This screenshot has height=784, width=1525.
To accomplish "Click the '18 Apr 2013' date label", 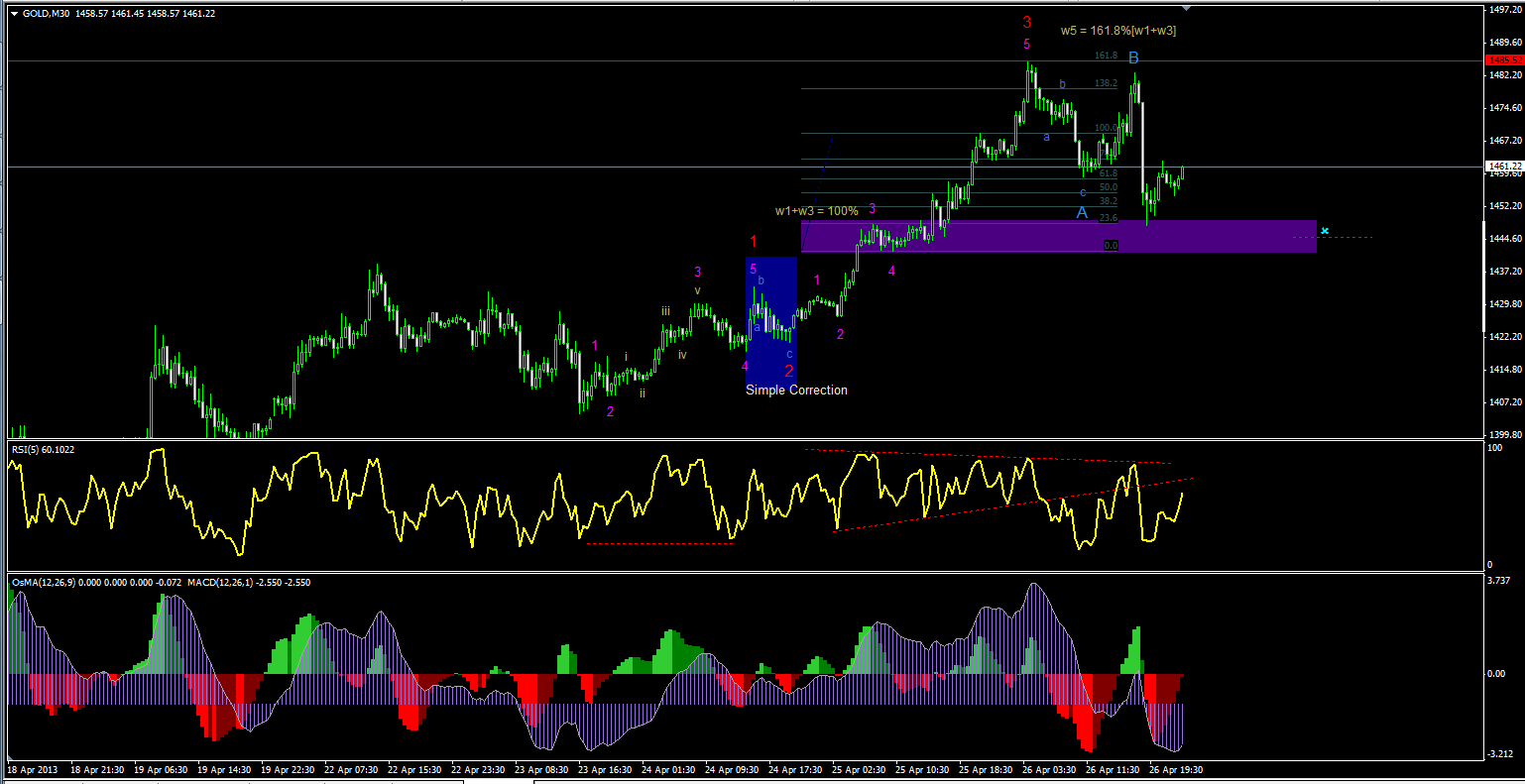I will pyautogui.click(x=33, y=769).
